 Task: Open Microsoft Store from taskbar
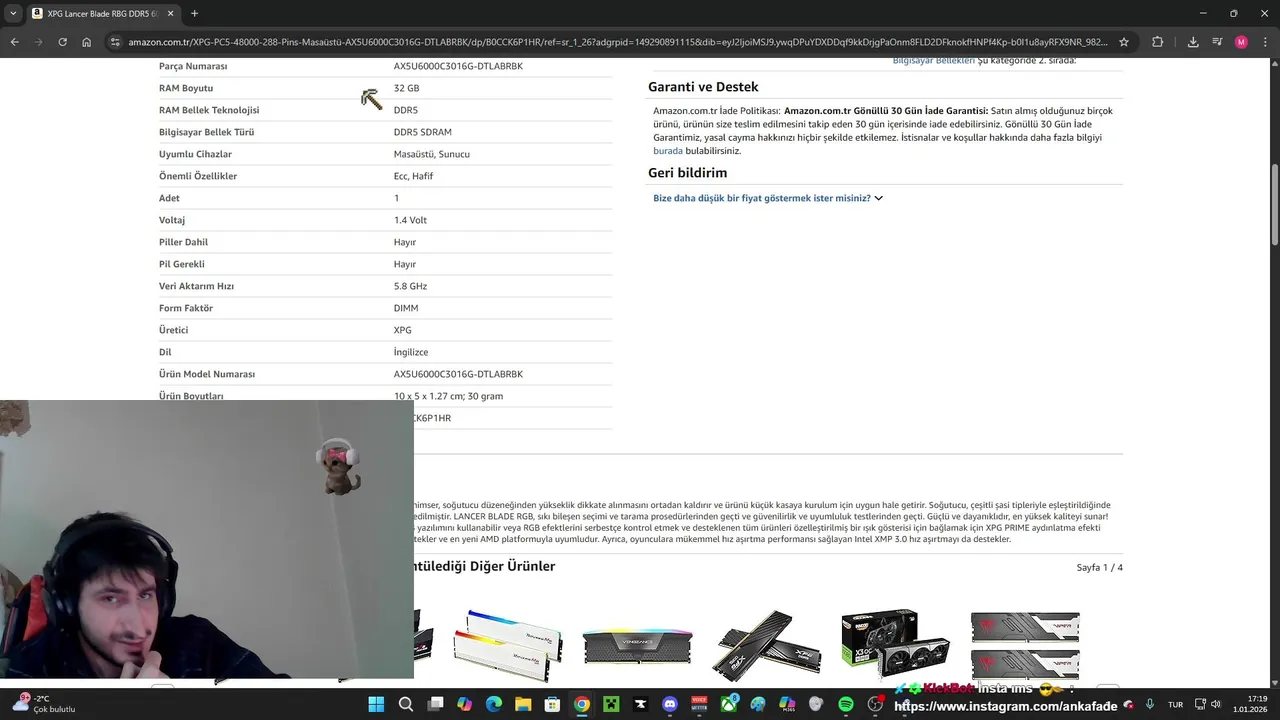[x=552, y=704]
